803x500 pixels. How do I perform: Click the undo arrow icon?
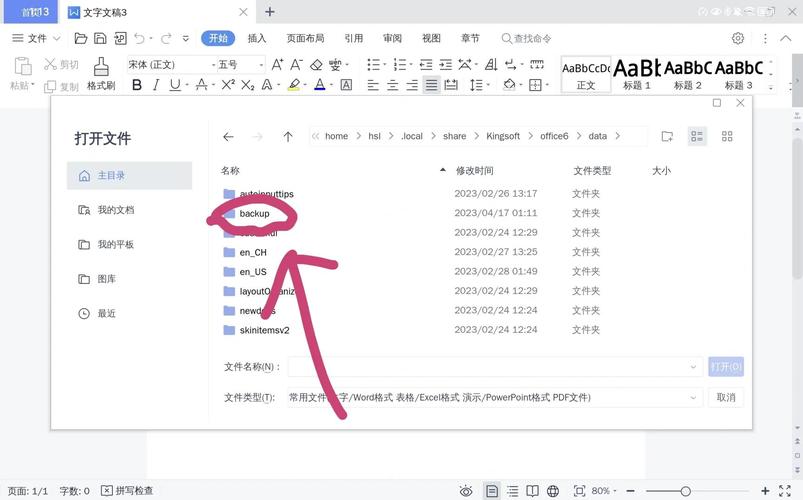pyautogui.click(x=139, y=38)
